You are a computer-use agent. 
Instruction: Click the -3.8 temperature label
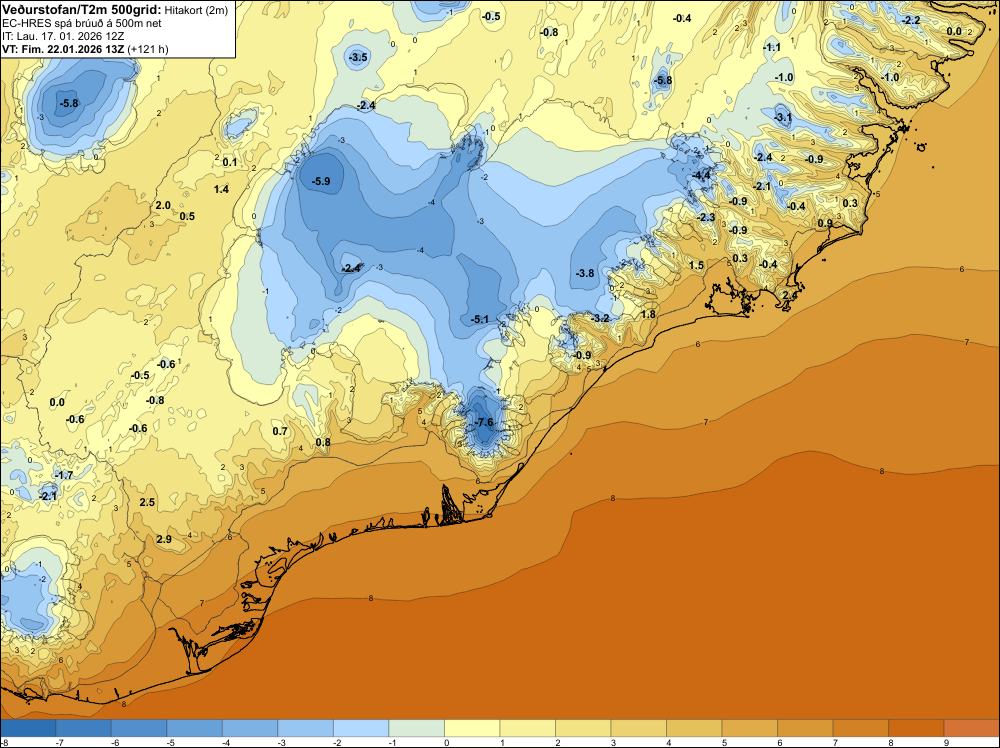[x=585, y=273]
